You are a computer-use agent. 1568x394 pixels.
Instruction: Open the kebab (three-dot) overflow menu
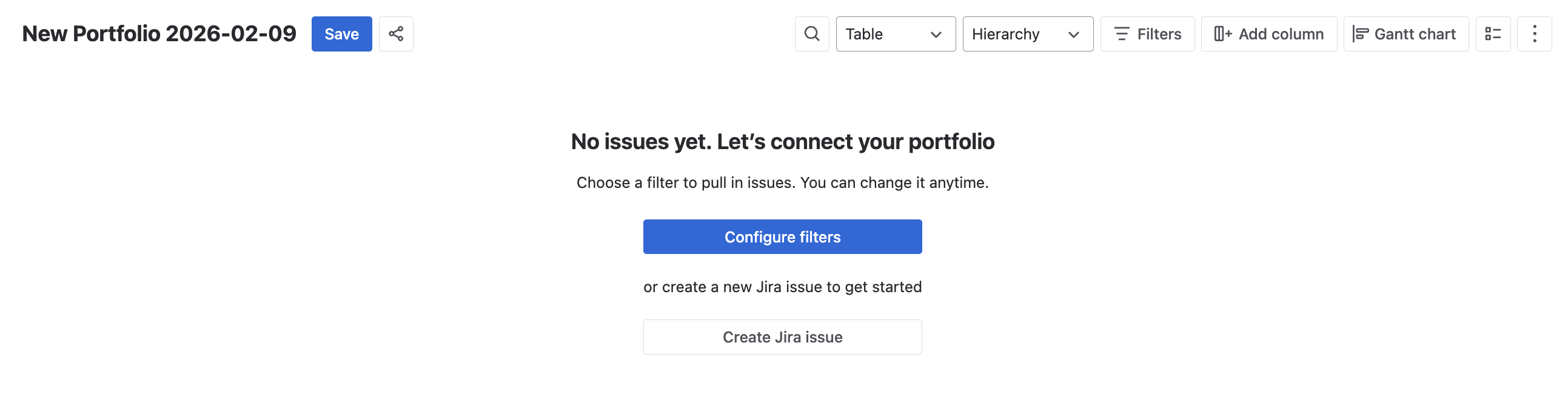coord(1535,33)
